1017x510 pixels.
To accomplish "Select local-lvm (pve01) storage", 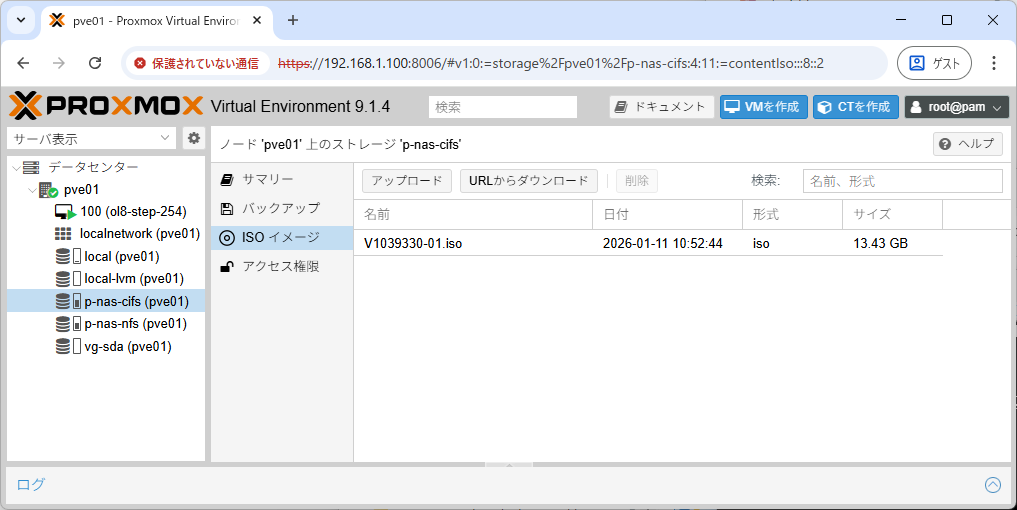I will click(x=134, y=279).
